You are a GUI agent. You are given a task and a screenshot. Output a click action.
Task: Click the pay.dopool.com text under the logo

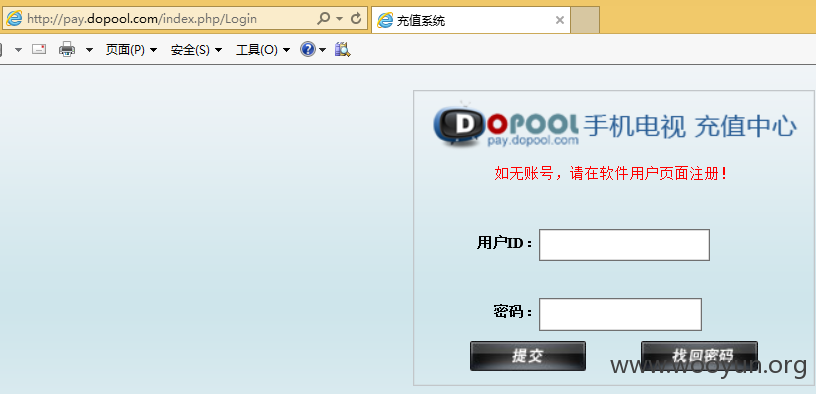coord(533,141)
